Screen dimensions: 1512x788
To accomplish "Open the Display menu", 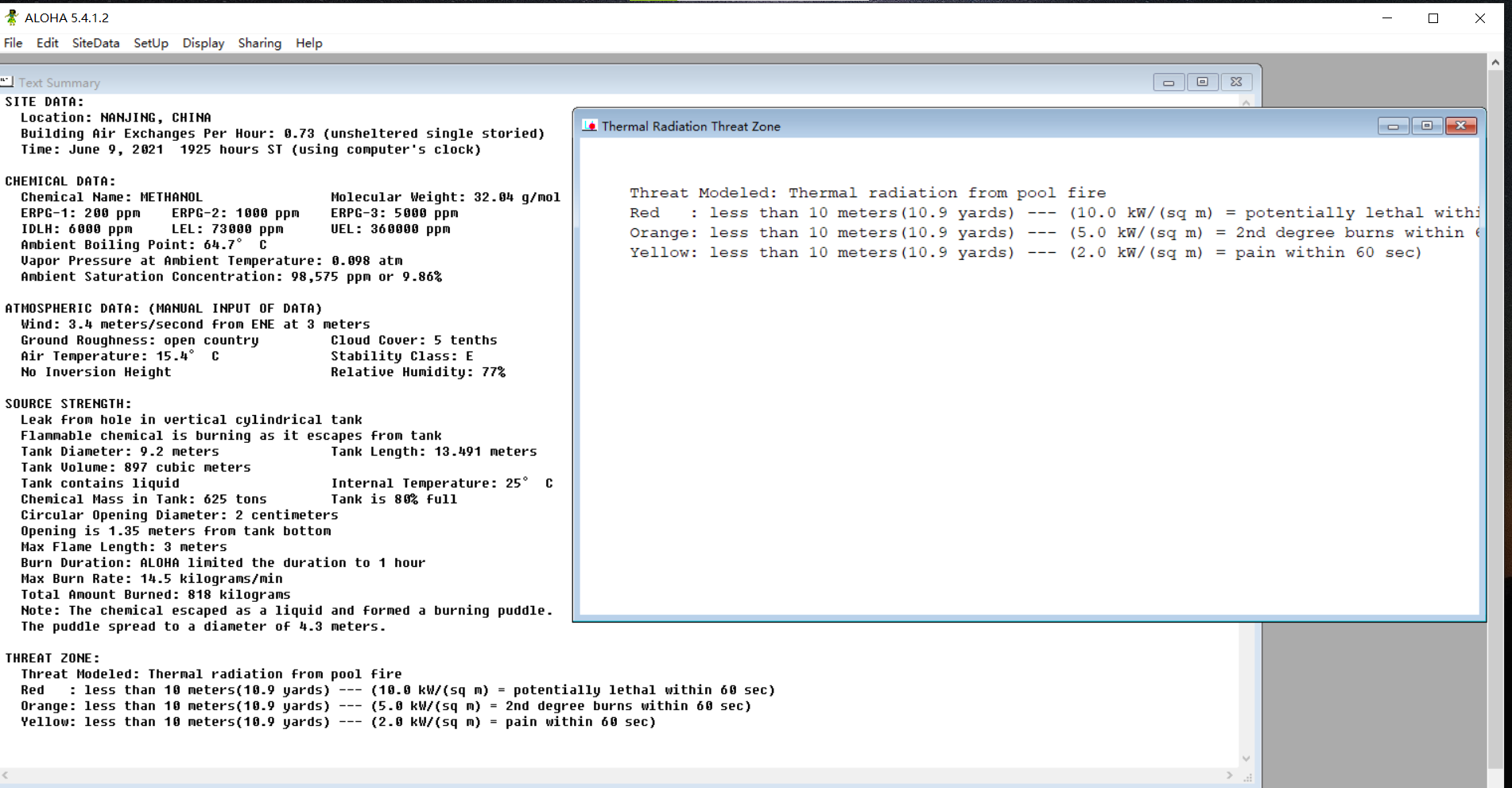I will [x=204, y=43].
